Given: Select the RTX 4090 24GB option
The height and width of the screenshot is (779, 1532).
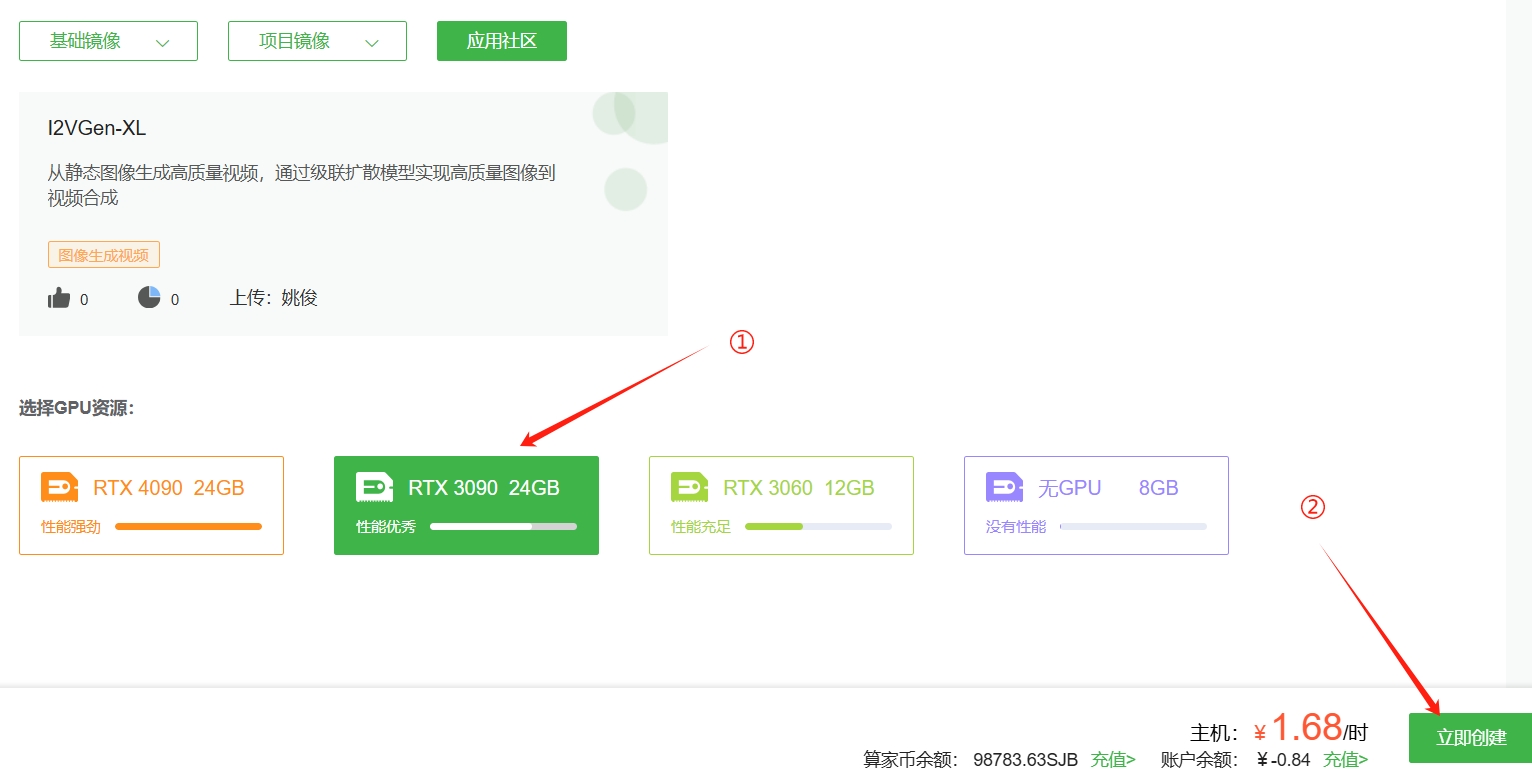Looking at the screenshot, I should 151,505.
